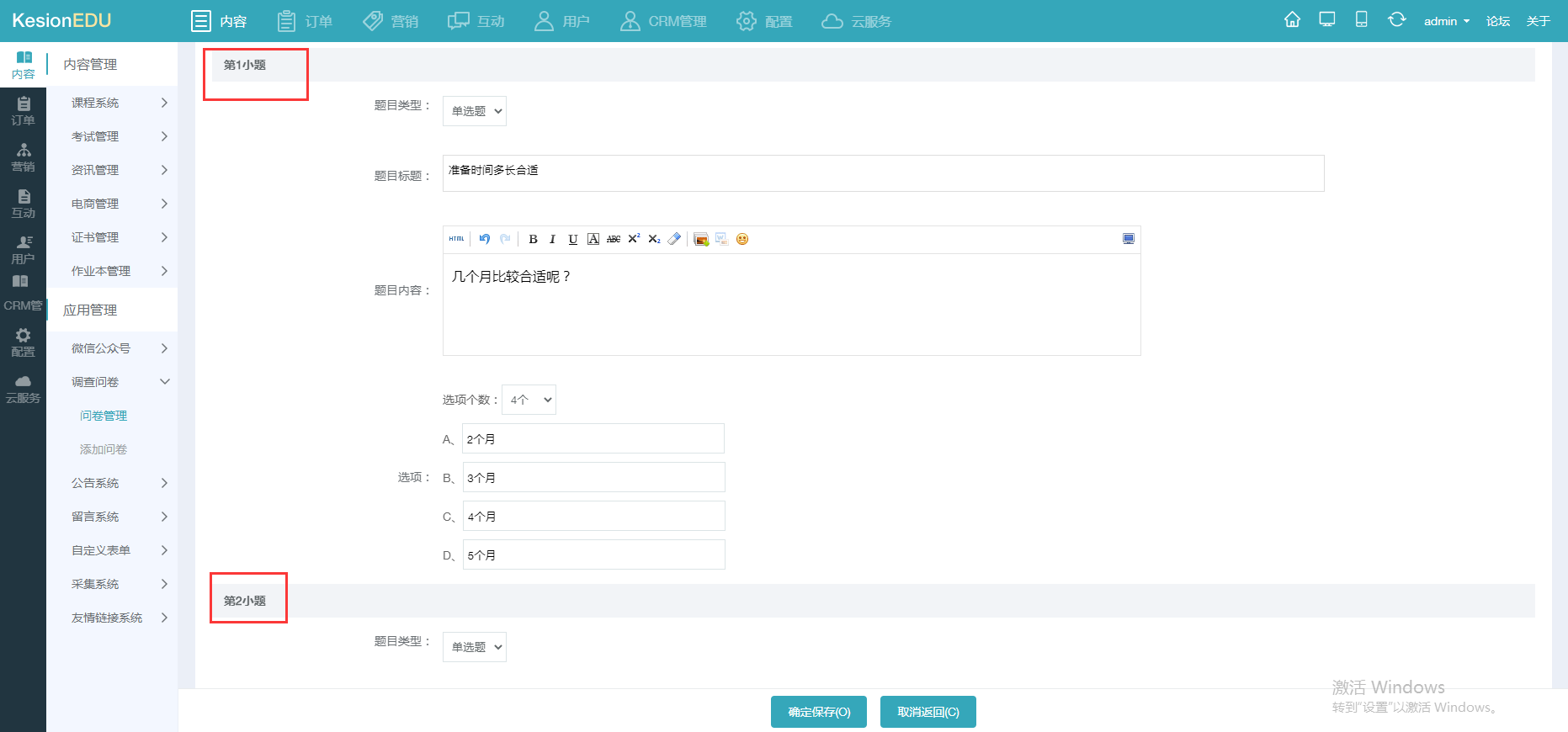The image size is (1568, 732).
Task: Expand 留言系统 menu
Action: pos(112,517)
